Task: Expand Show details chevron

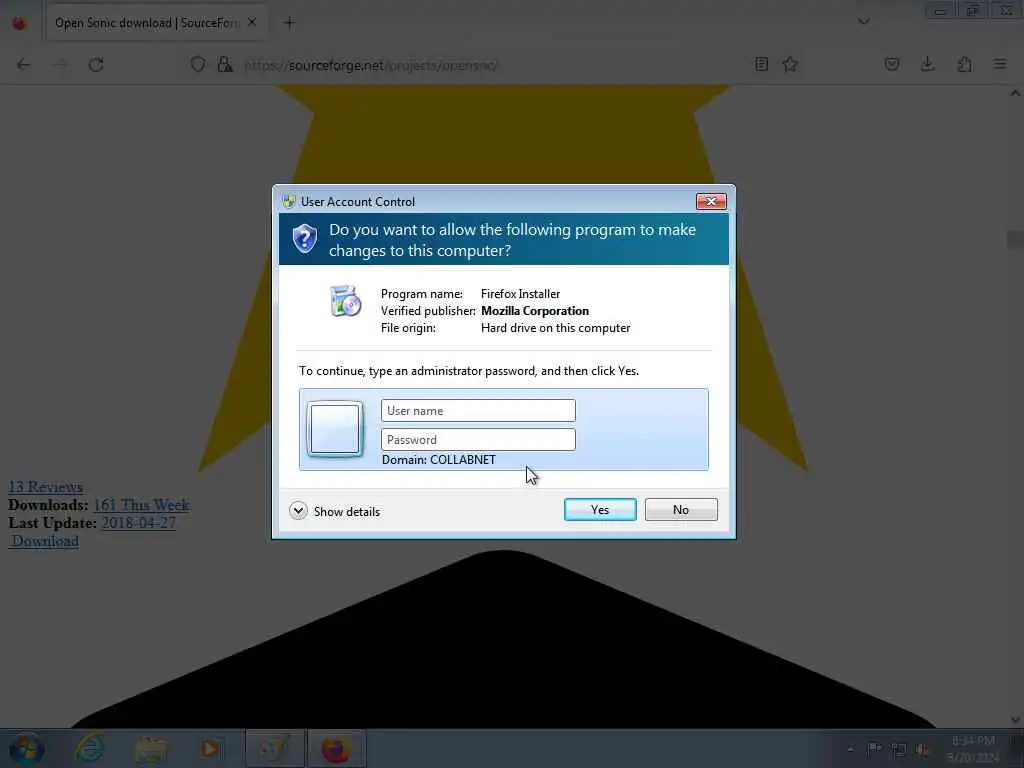Action: 298,511
